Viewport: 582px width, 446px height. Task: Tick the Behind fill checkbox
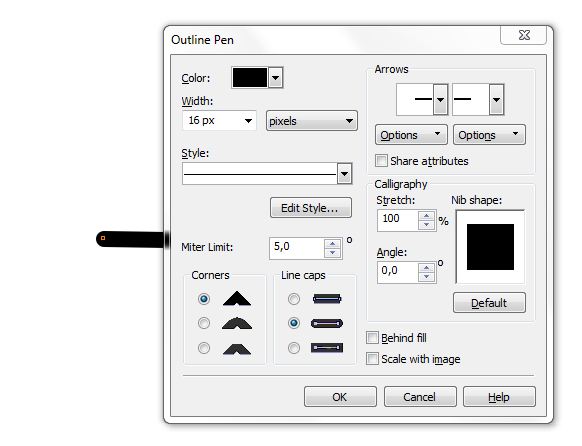pyautogui.click(x=372, y=338)
